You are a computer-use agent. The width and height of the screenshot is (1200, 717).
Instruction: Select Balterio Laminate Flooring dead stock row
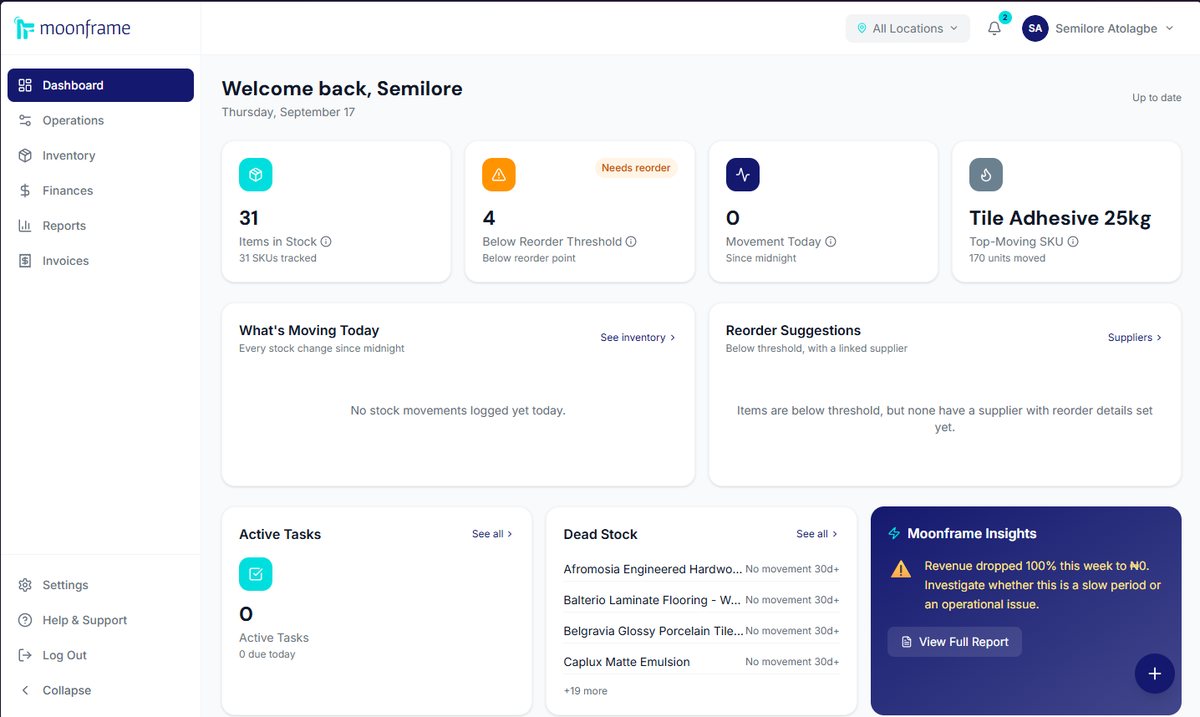(701, 600)
